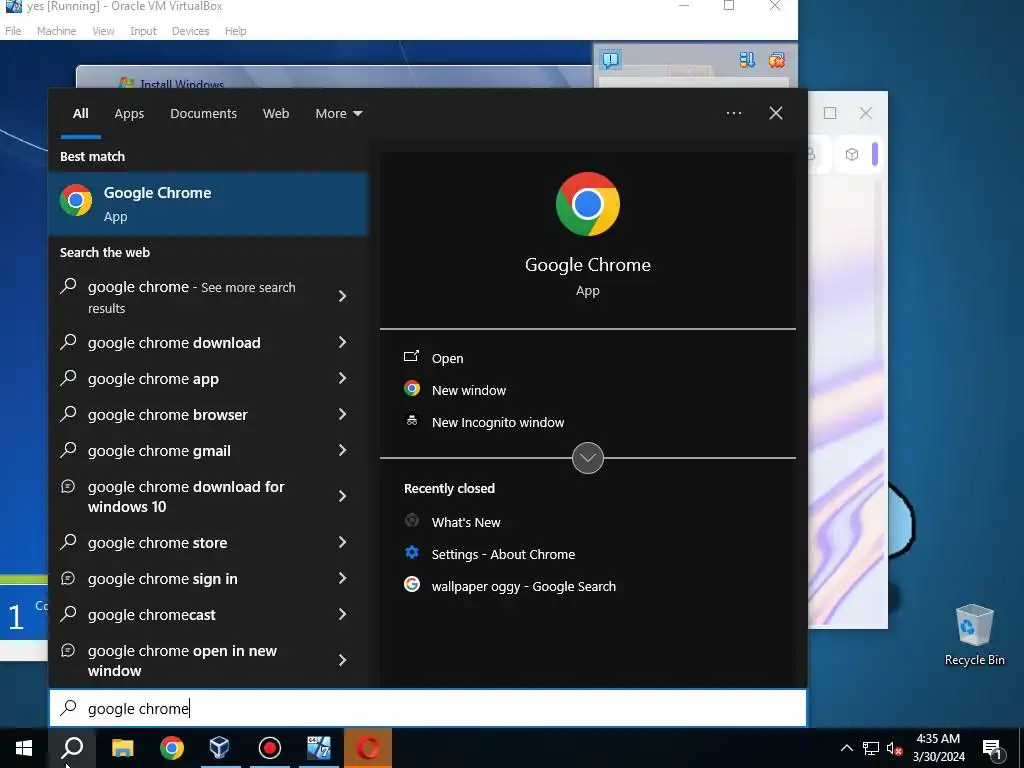1024x768 pixels.
Task: Switch to the Web search tab
Action: [x=276, y=113]
